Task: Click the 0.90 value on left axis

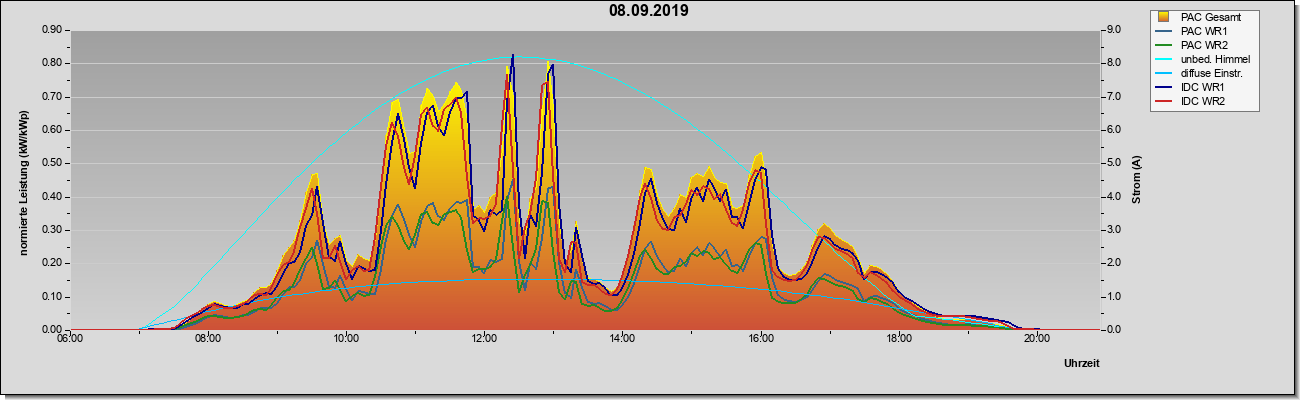Action: (51, 30)
